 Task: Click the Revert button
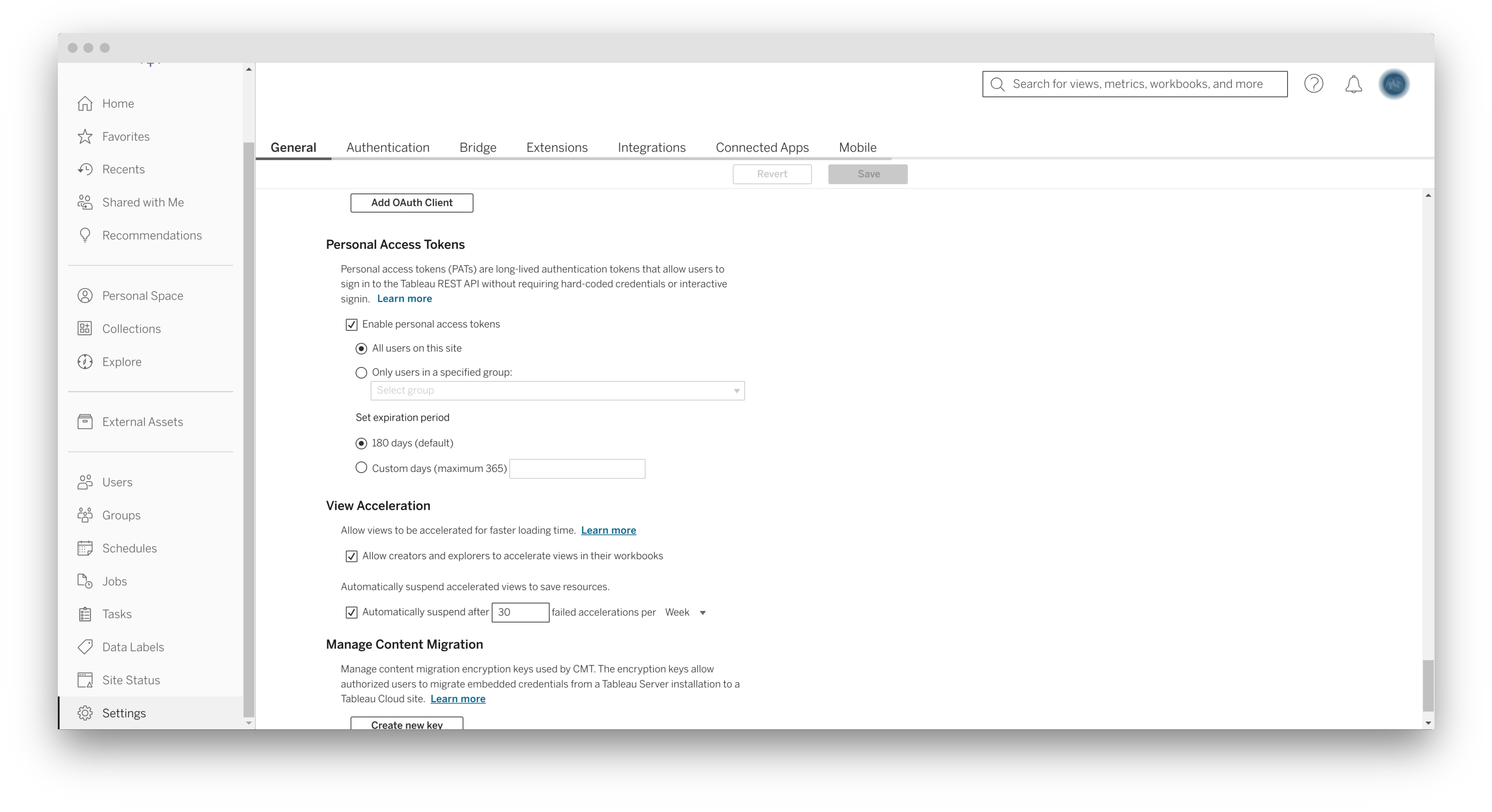coord(772,174)
